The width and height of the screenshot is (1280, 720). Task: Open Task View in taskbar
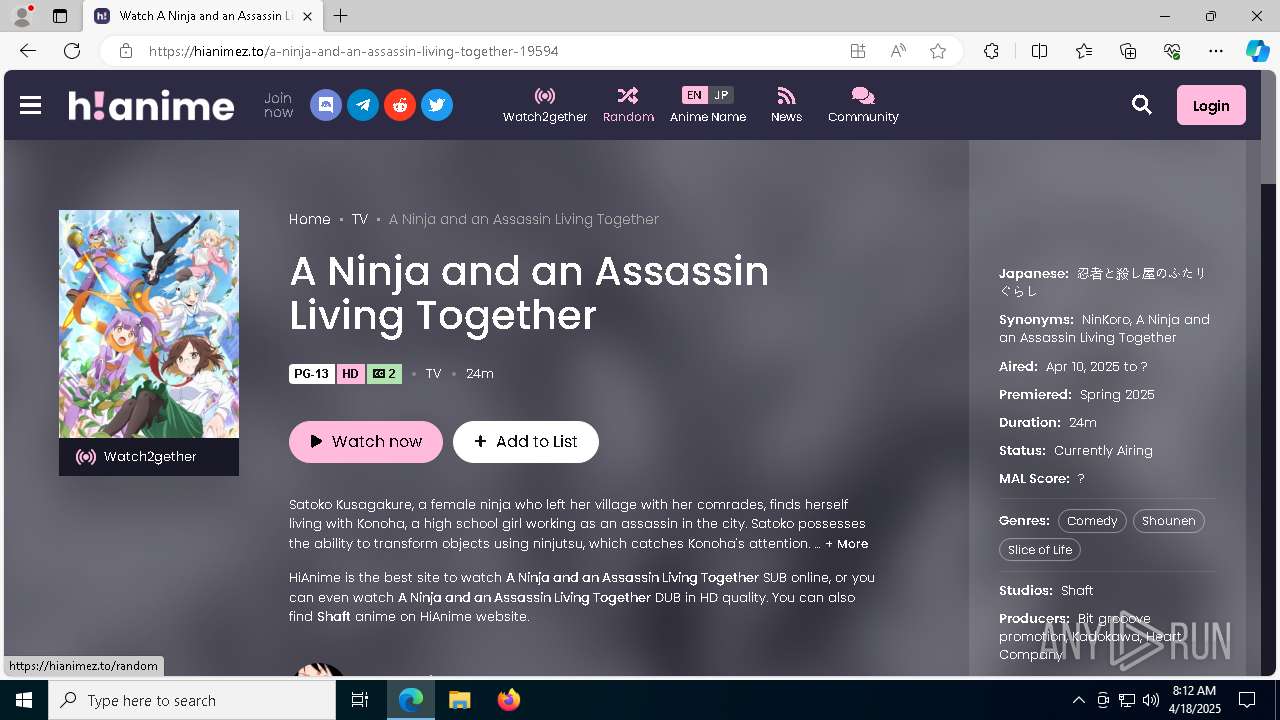(360, 700)
